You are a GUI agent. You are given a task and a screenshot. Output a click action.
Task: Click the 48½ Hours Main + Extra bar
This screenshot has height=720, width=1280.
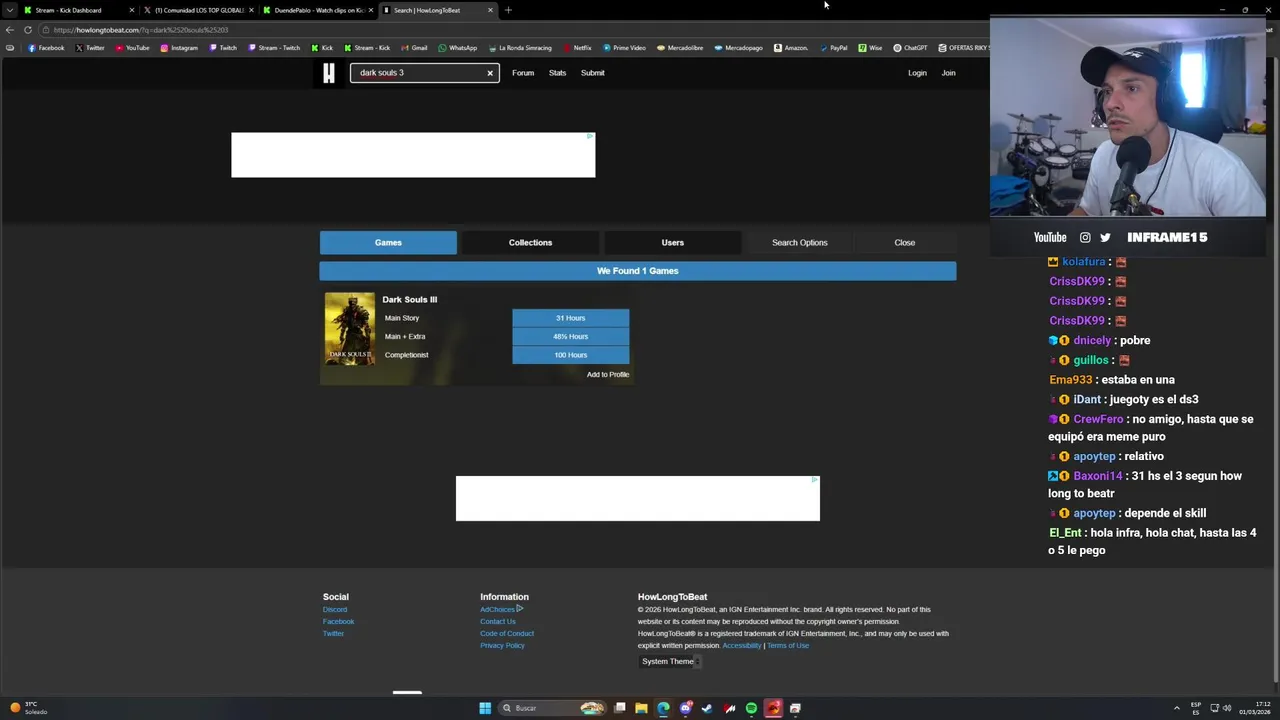click(571, 336)
